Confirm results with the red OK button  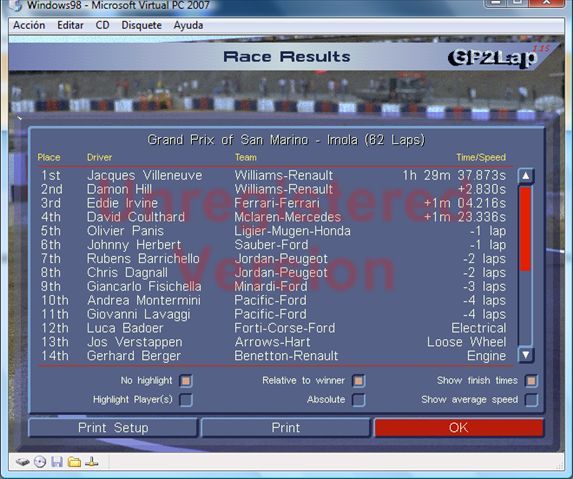pos(459,427)
